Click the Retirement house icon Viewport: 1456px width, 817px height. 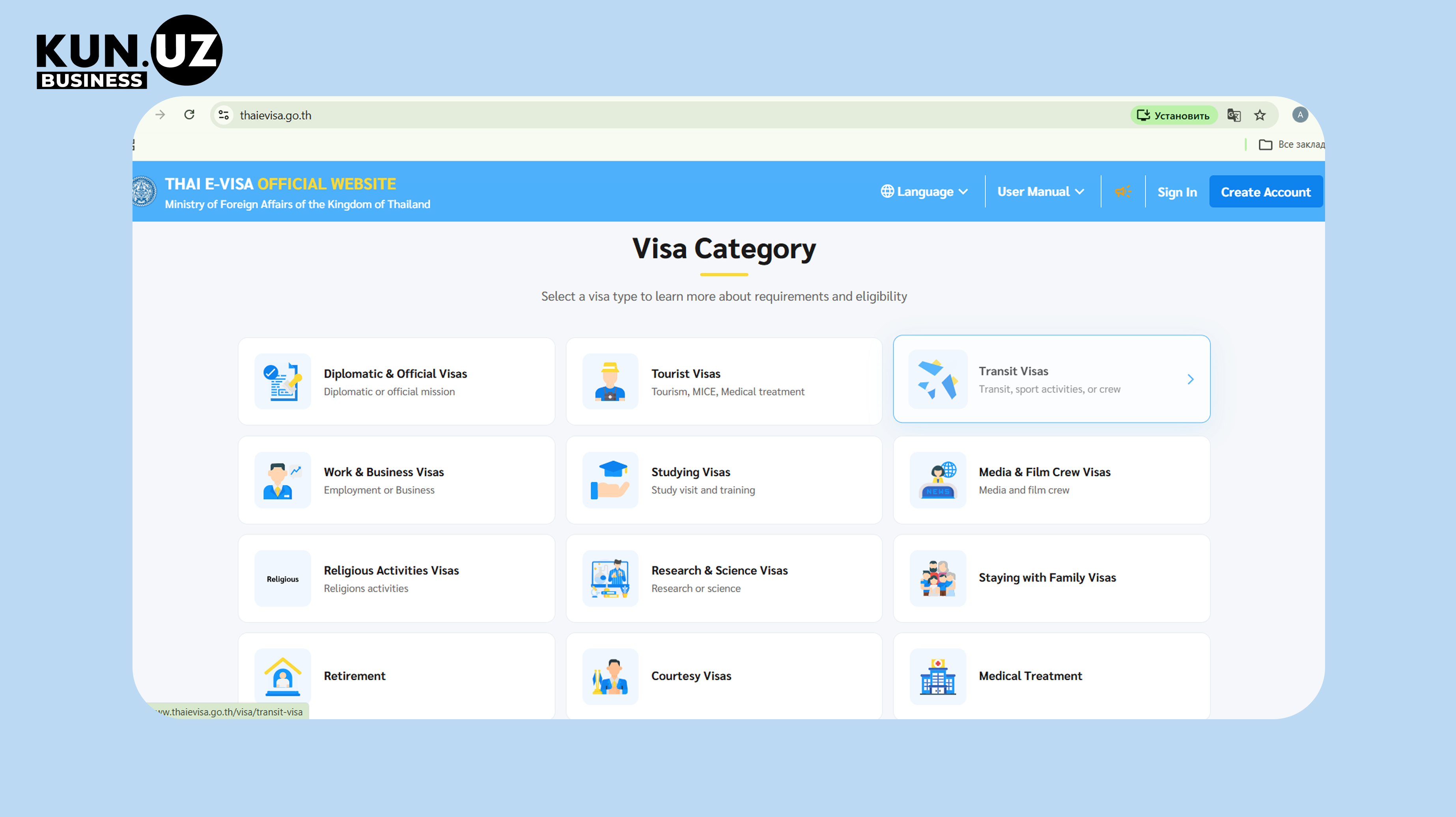coord(283,677)
